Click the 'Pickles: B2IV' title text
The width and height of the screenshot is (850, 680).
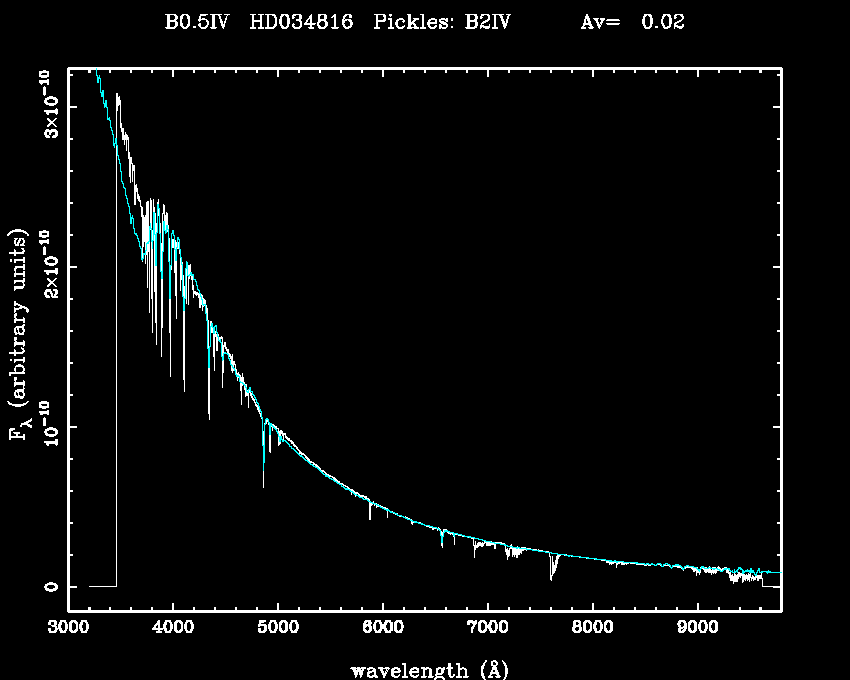(442, 22)
